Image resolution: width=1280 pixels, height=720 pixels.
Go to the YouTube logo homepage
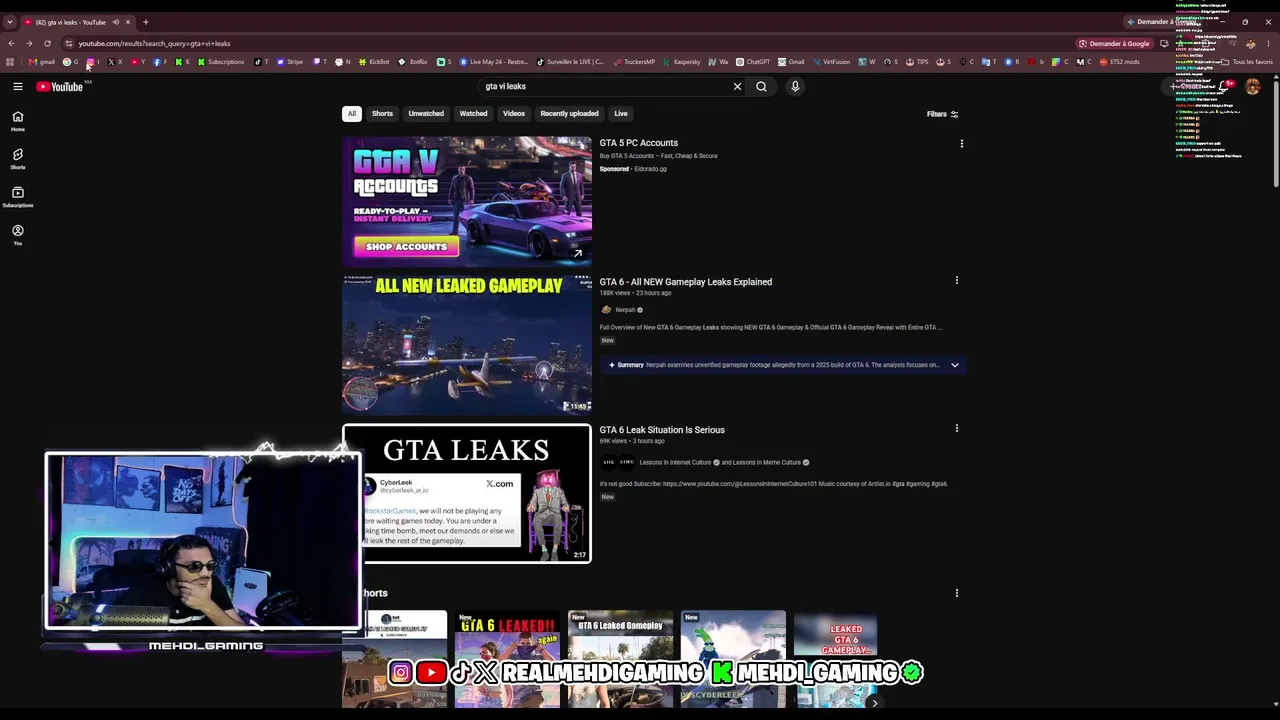click(60, 87)
